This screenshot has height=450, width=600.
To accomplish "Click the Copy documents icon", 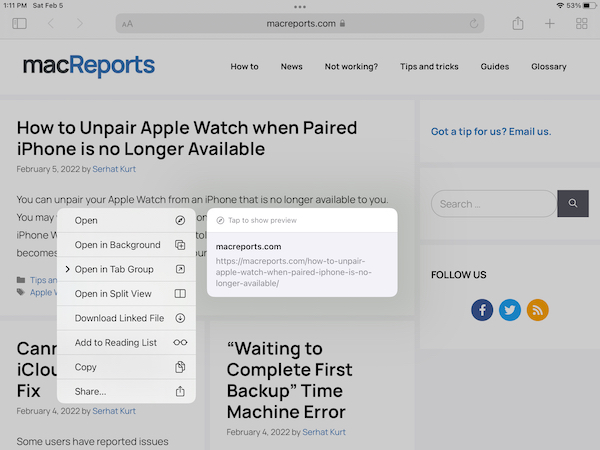I will point(180,367).
